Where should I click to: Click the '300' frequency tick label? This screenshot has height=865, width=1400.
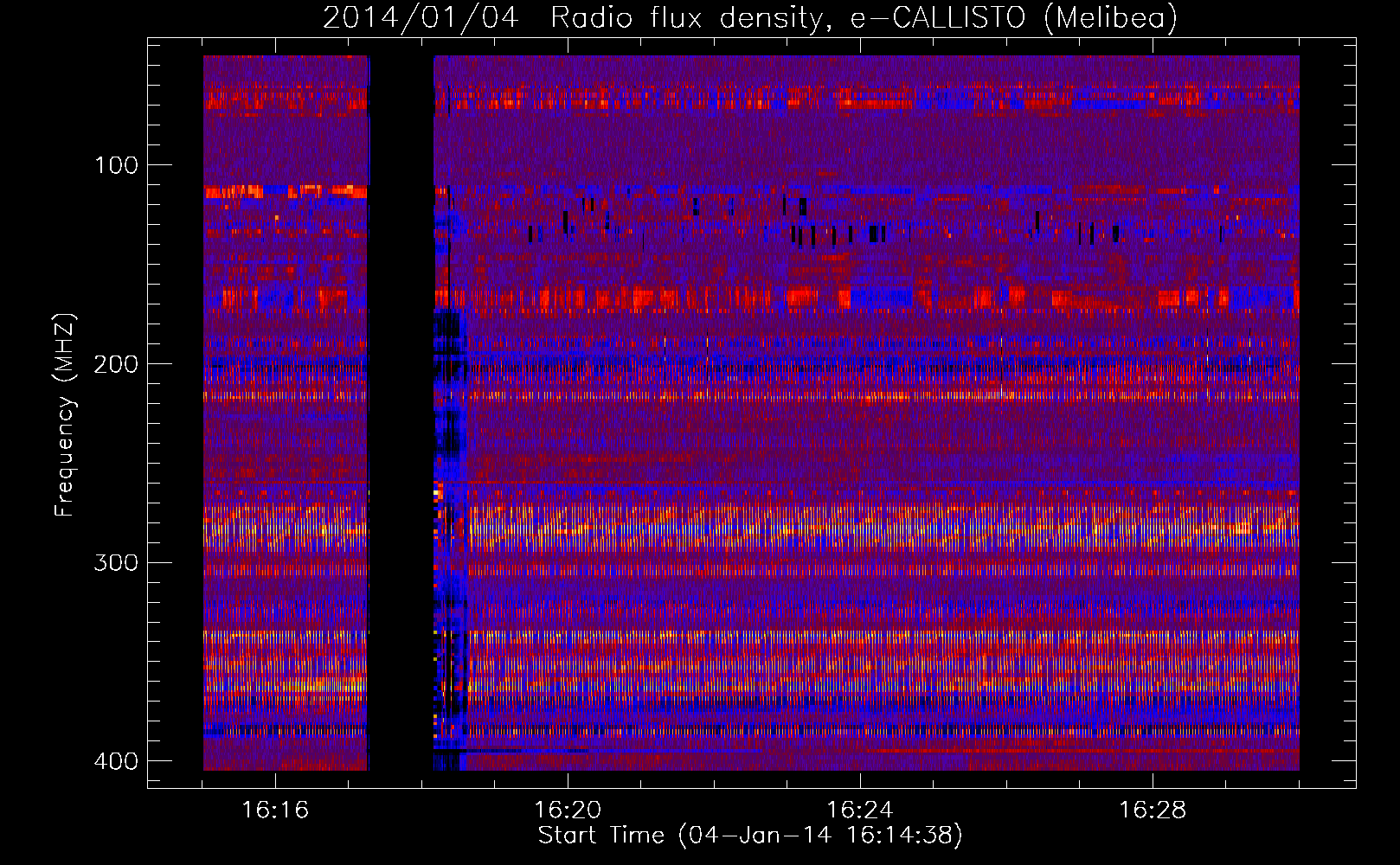point(116,563)
